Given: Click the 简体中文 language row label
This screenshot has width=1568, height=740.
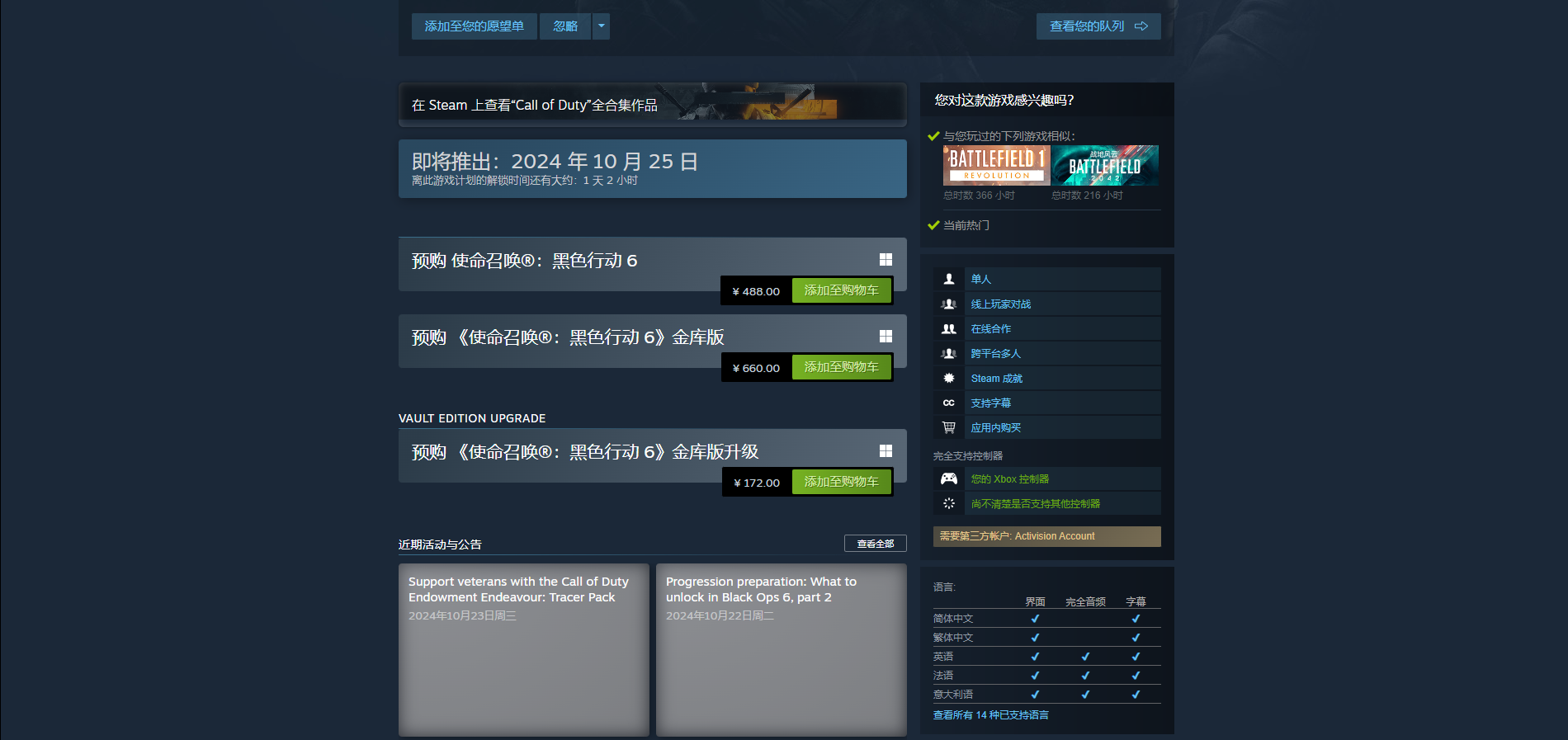Looking at the screenshot, I should 953,619.
